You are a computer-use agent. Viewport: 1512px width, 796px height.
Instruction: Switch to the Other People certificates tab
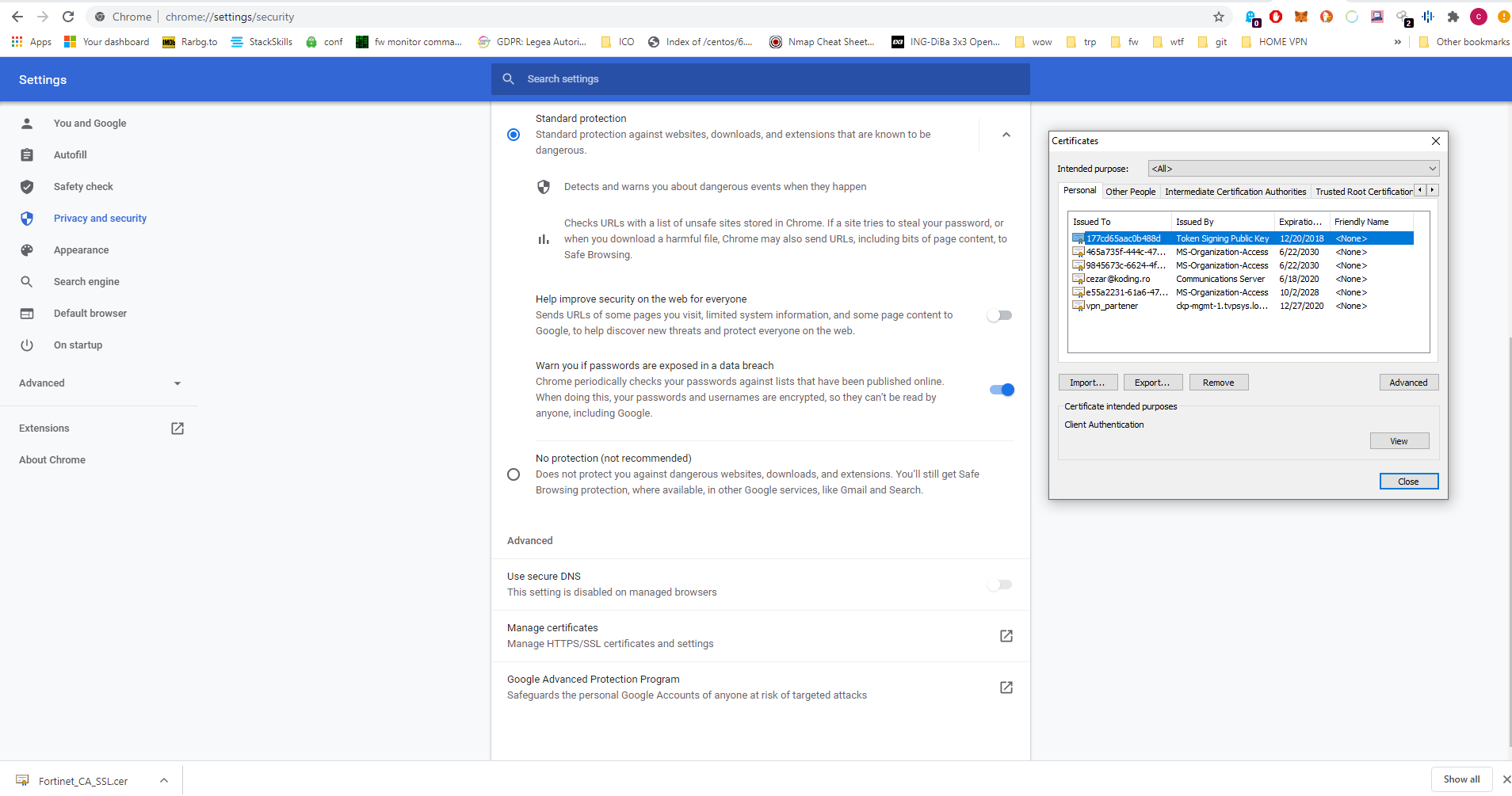1130,191
